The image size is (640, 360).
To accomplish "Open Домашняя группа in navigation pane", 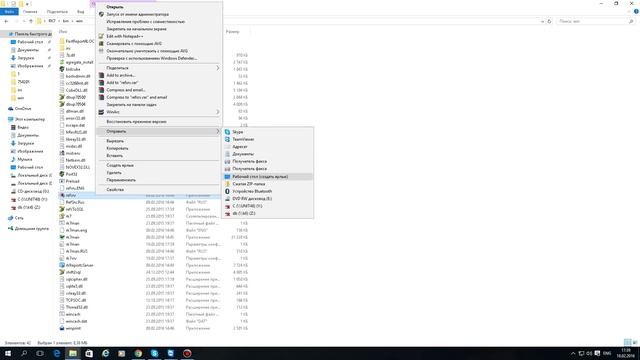I will click(x=31, y=229).
